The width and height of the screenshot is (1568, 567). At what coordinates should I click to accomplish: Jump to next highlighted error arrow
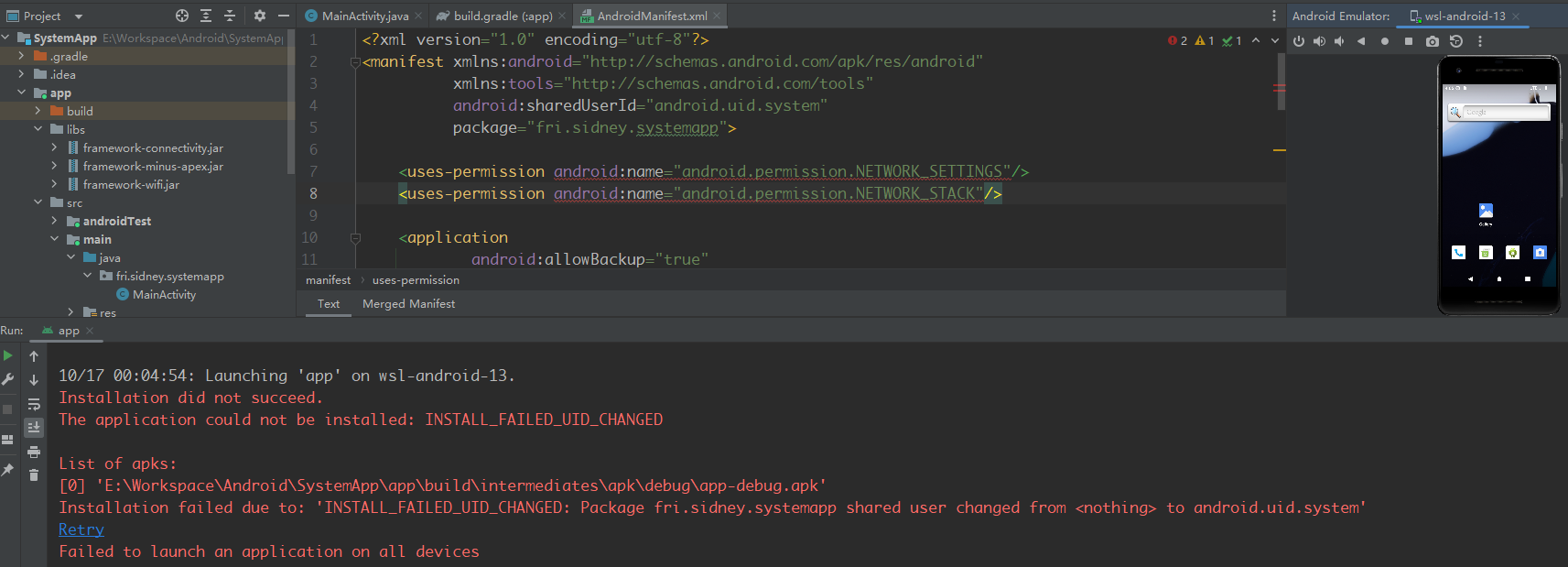pos(1275,41)
